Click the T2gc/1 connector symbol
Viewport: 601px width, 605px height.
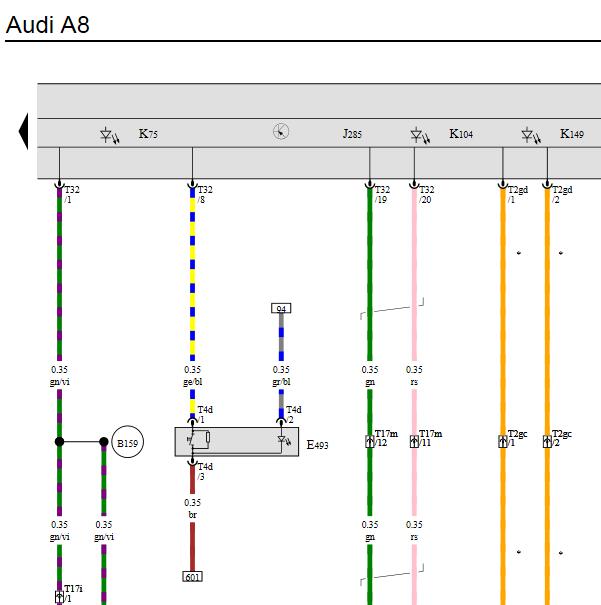[x=503, y=441]
